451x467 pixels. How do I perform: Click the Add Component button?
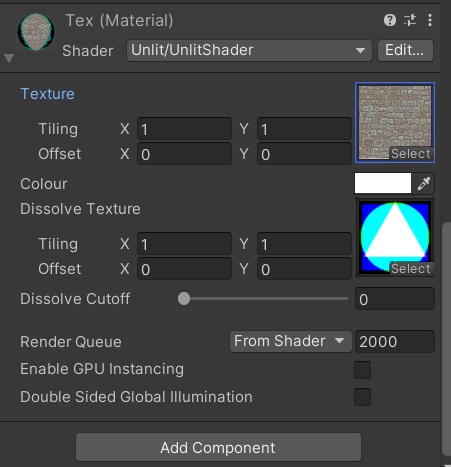(x=218, y=447)
